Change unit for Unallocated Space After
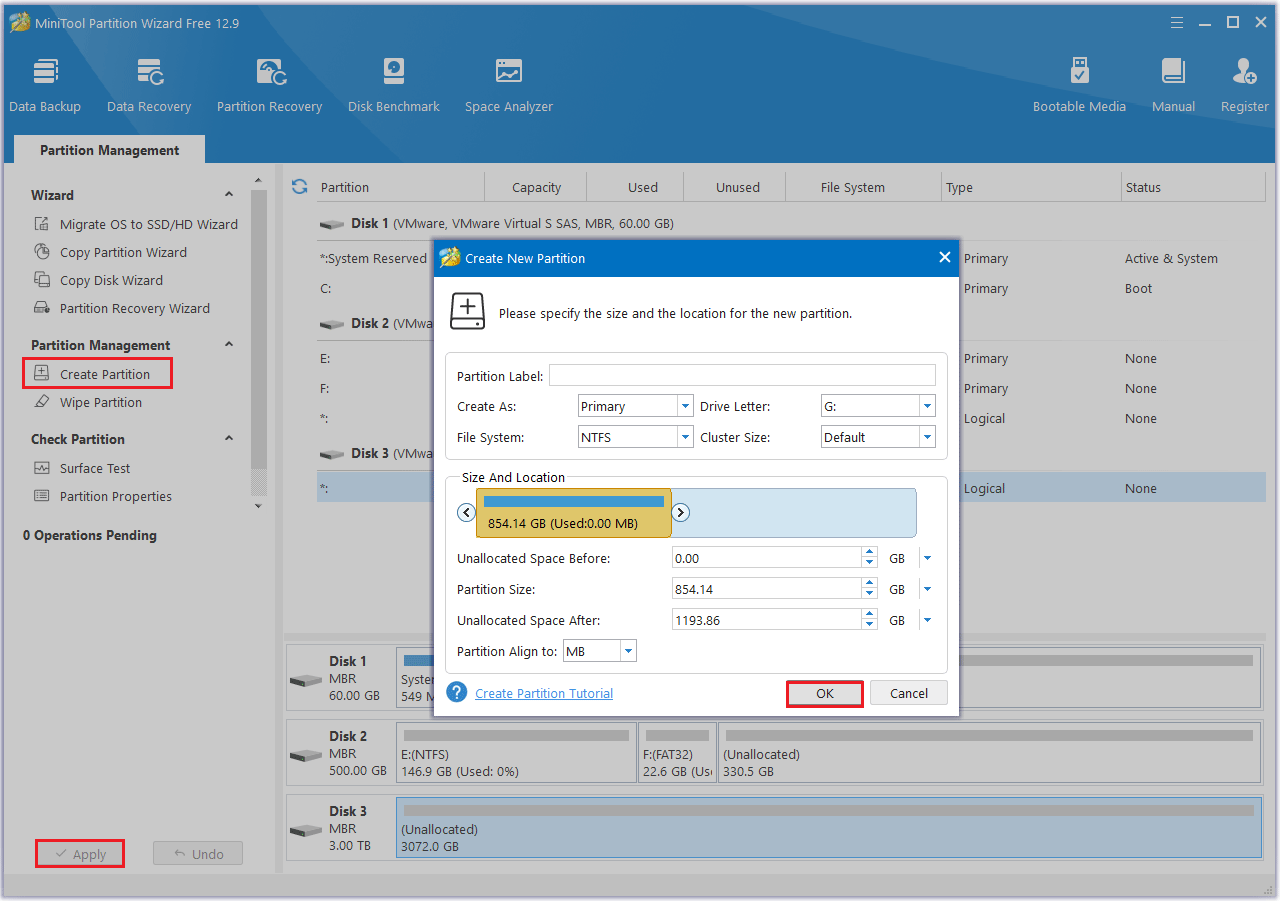The image size is (1281, 902). [x=927, y=620]
